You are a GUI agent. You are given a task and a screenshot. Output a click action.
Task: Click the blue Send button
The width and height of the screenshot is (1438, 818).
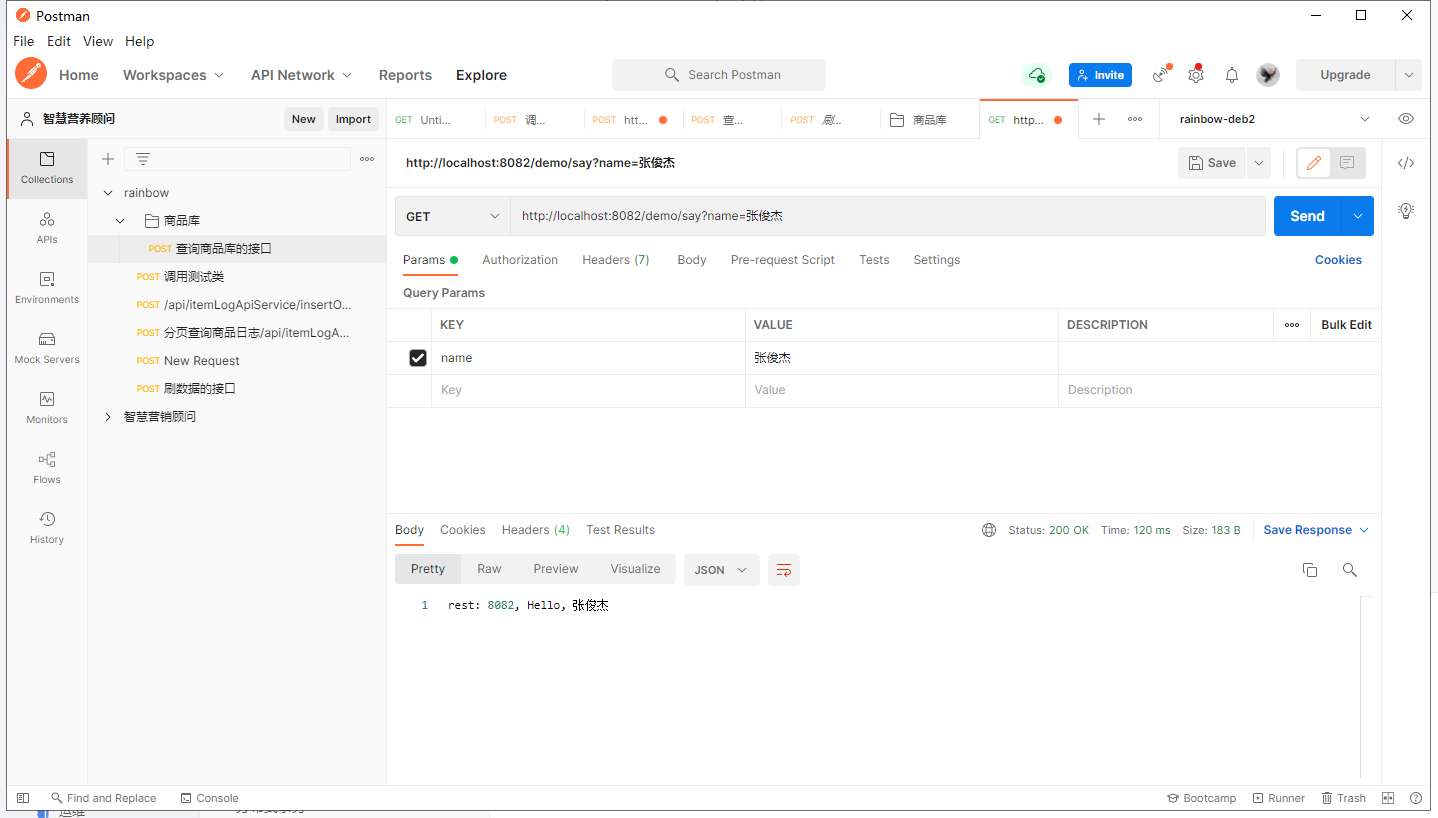(1308, 216)
